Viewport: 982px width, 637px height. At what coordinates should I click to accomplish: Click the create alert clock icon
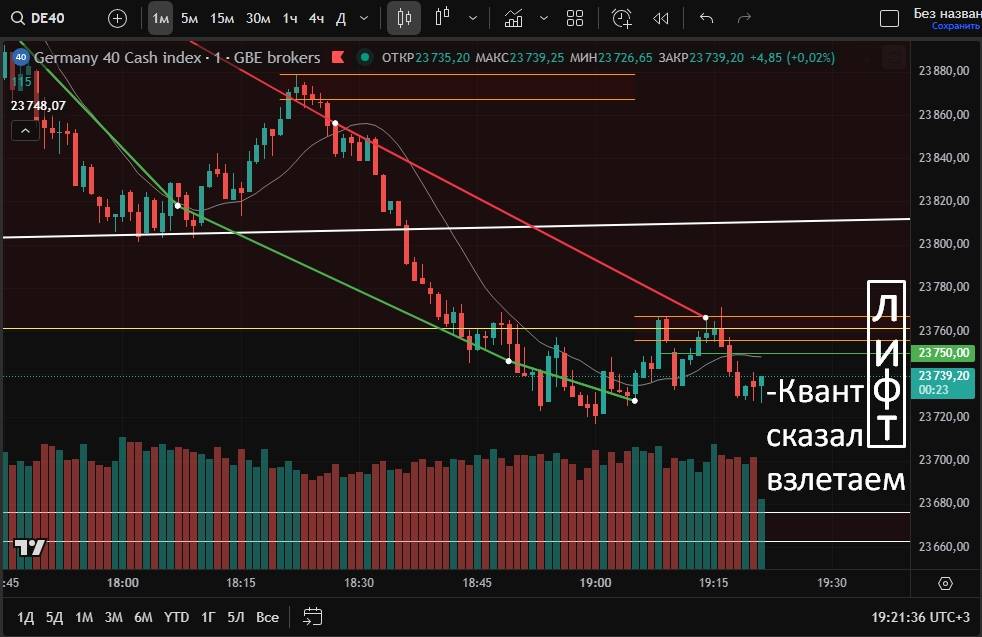coord(622,18)
